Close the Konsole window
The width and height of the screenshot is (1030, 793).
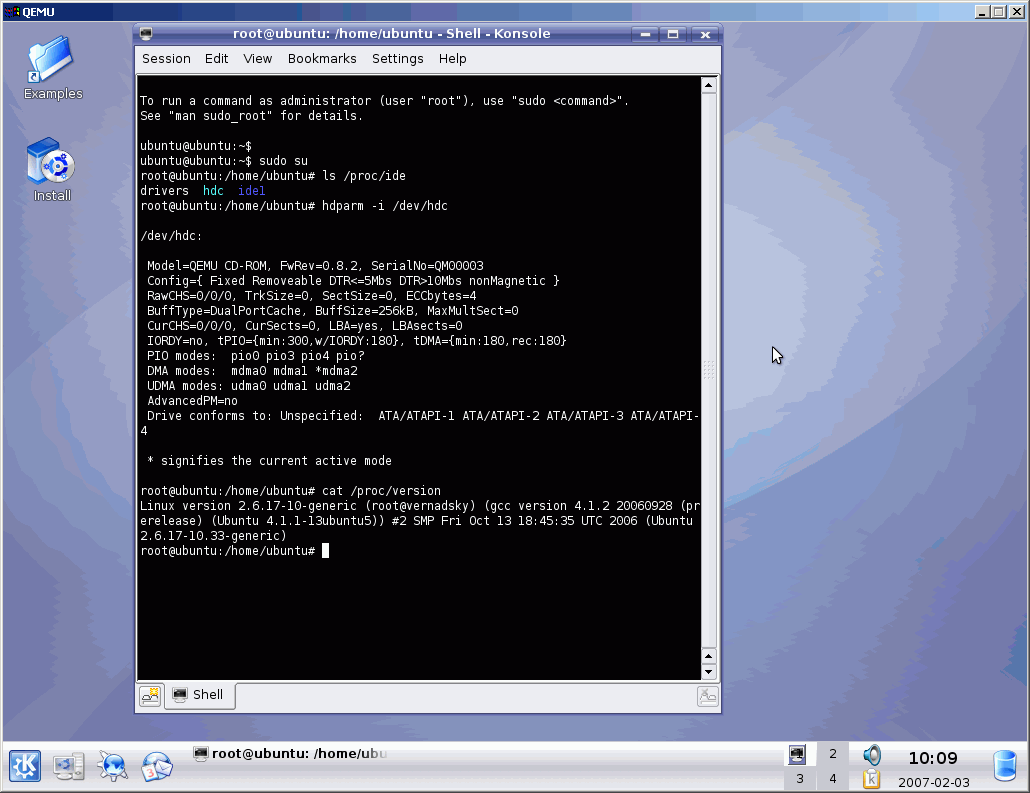pos(705,34)
